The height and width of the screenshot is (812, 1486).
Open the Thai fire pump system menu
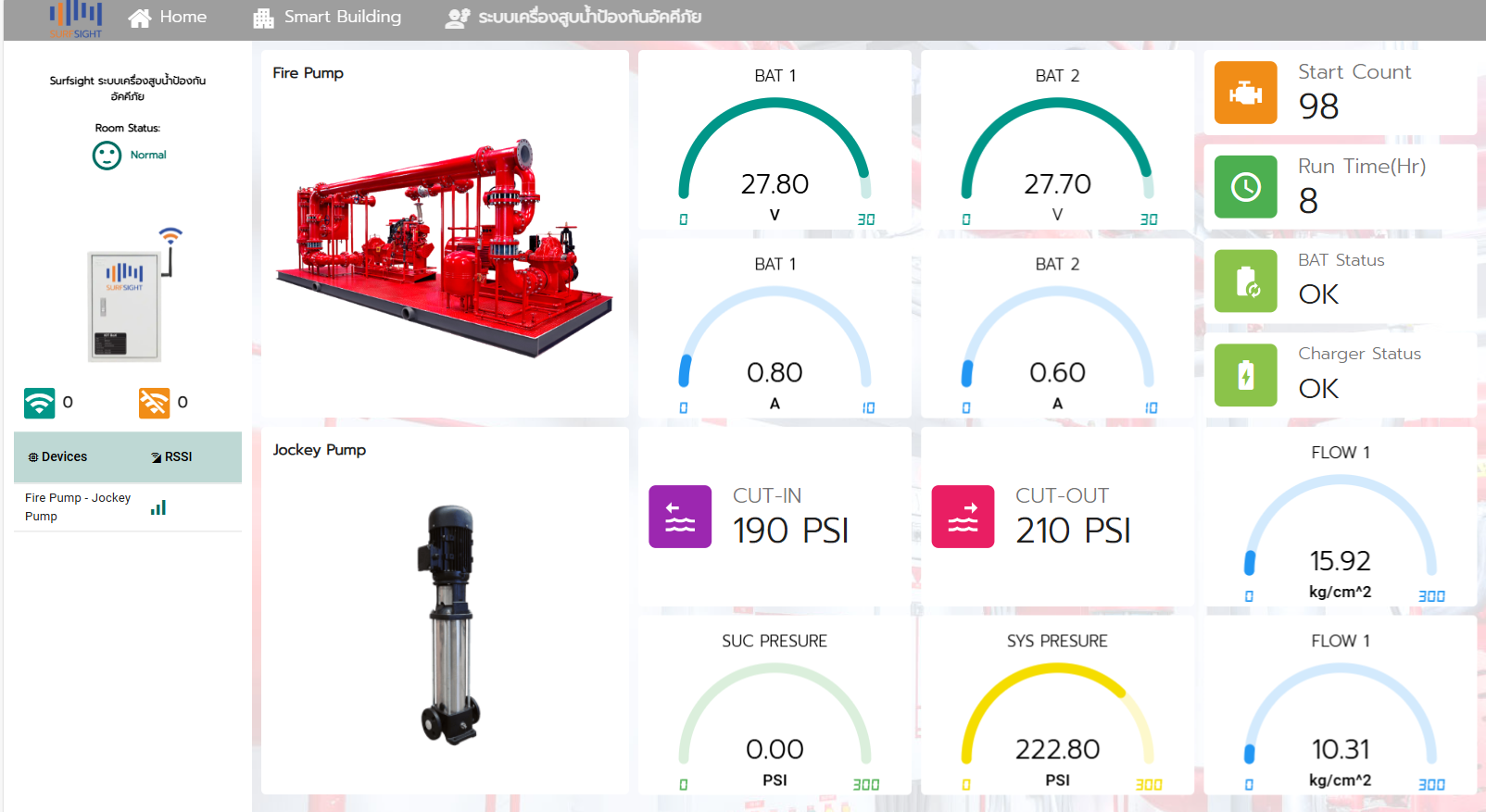pos(573,18)
